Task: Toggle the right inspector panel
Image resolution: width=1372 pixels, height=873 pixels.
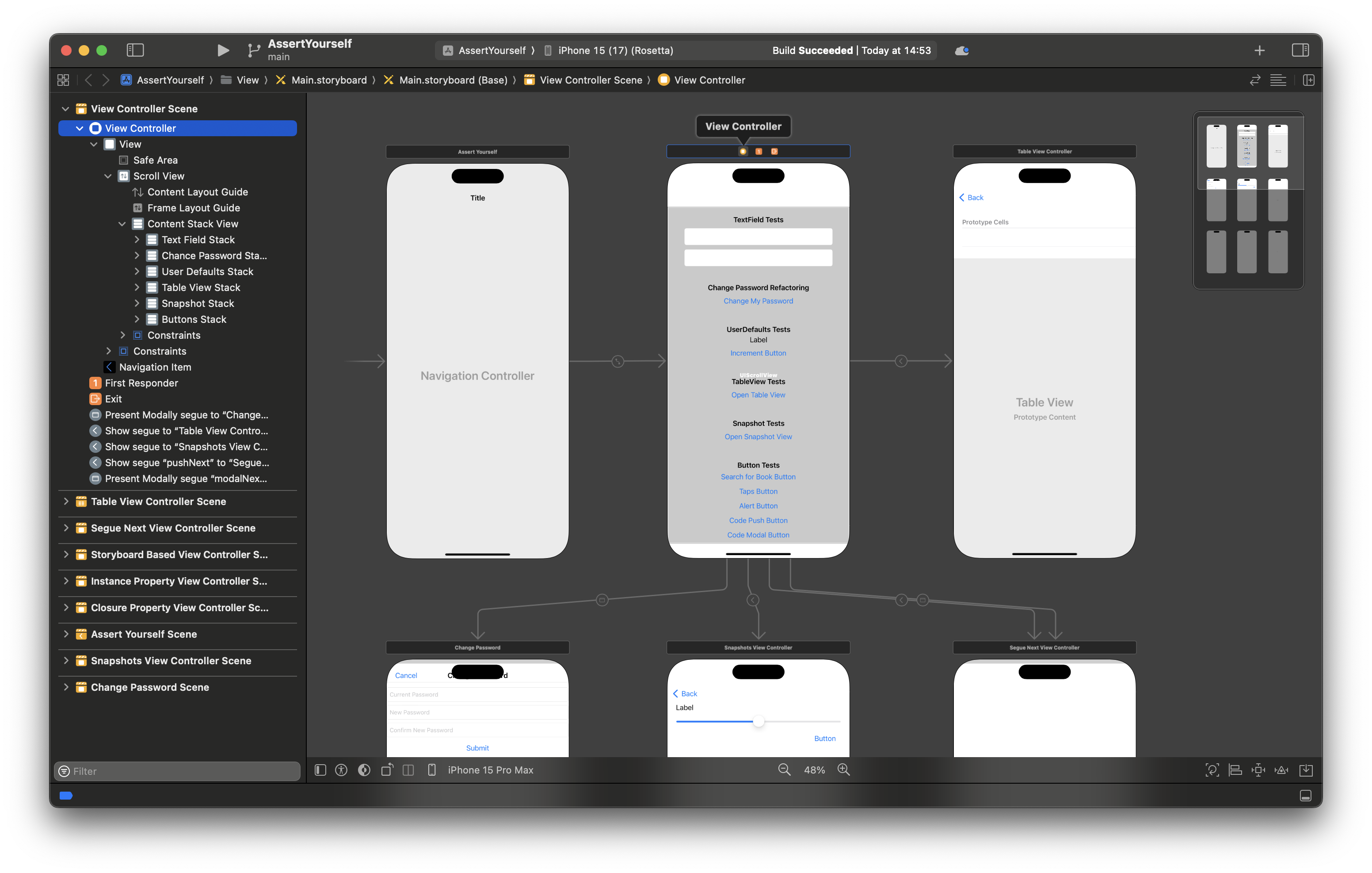Action: (x=1300, y=50)
